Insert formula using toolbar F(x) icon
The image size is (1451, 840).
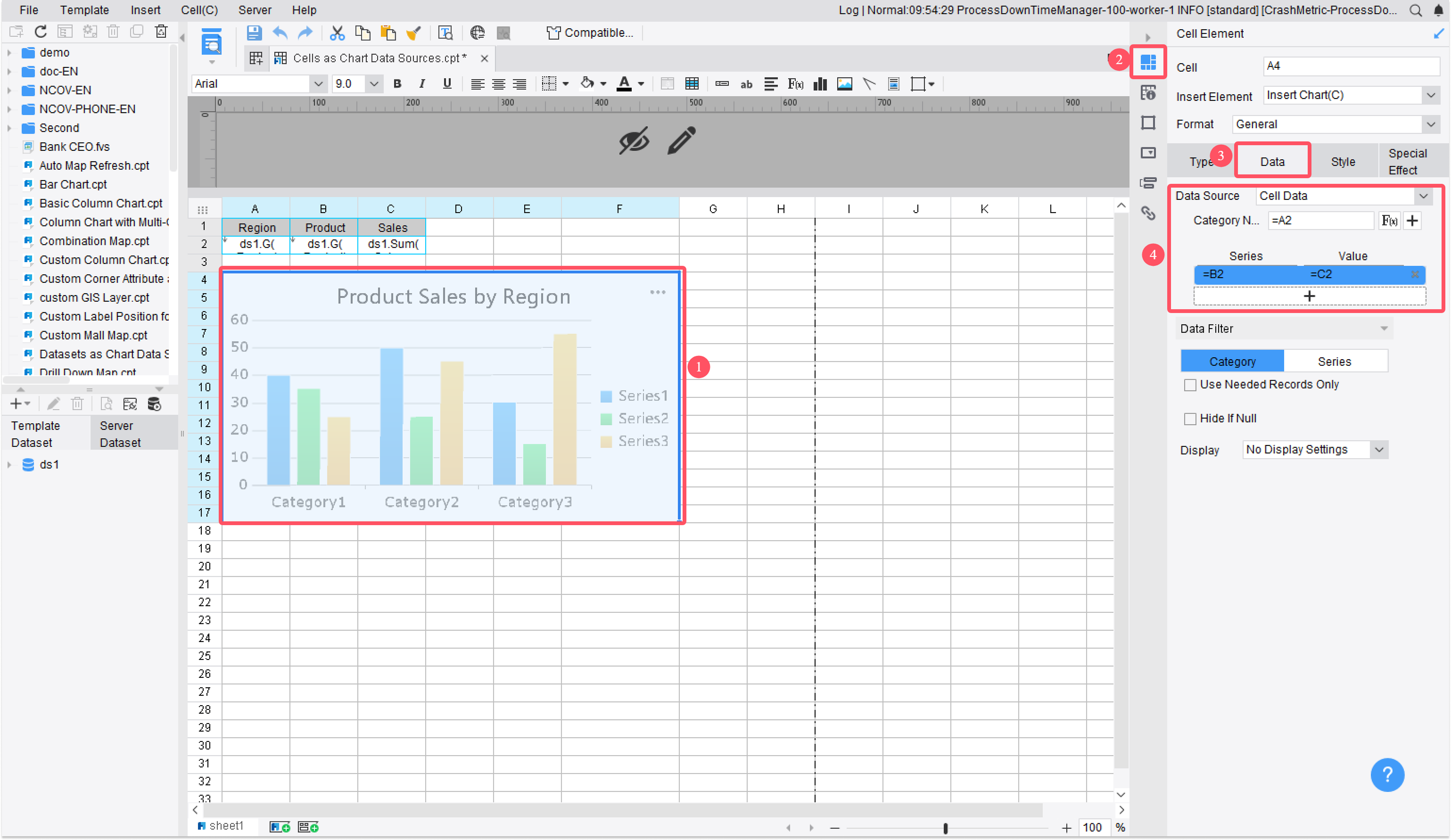click(x=795, y=84)
